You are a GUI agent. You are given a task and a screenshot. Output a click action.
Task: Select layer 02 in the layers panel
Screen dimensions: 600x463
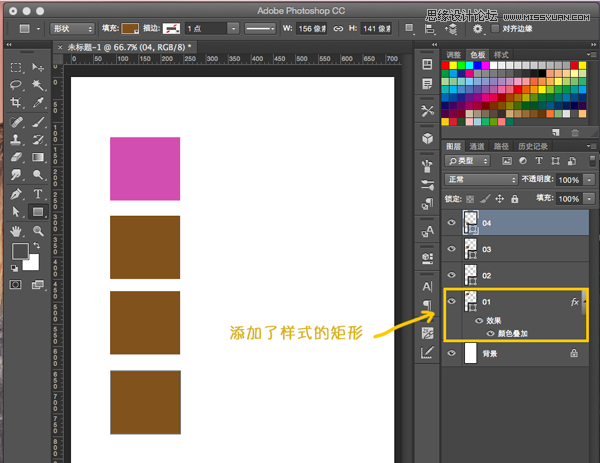click(515, 275)
